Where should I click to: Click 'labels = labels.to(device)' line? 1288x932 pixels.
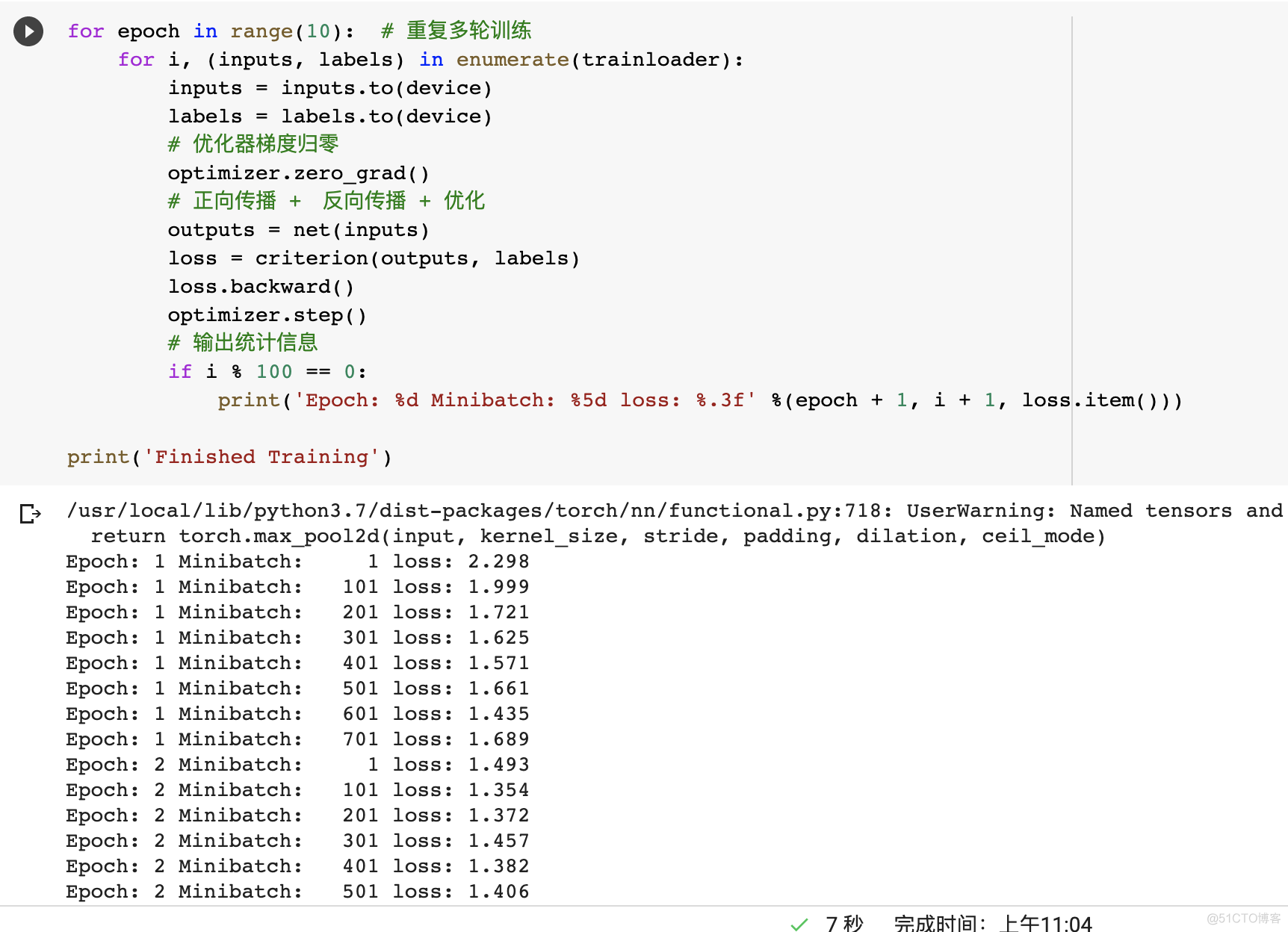pyautogui.click(x=330, y=116)
